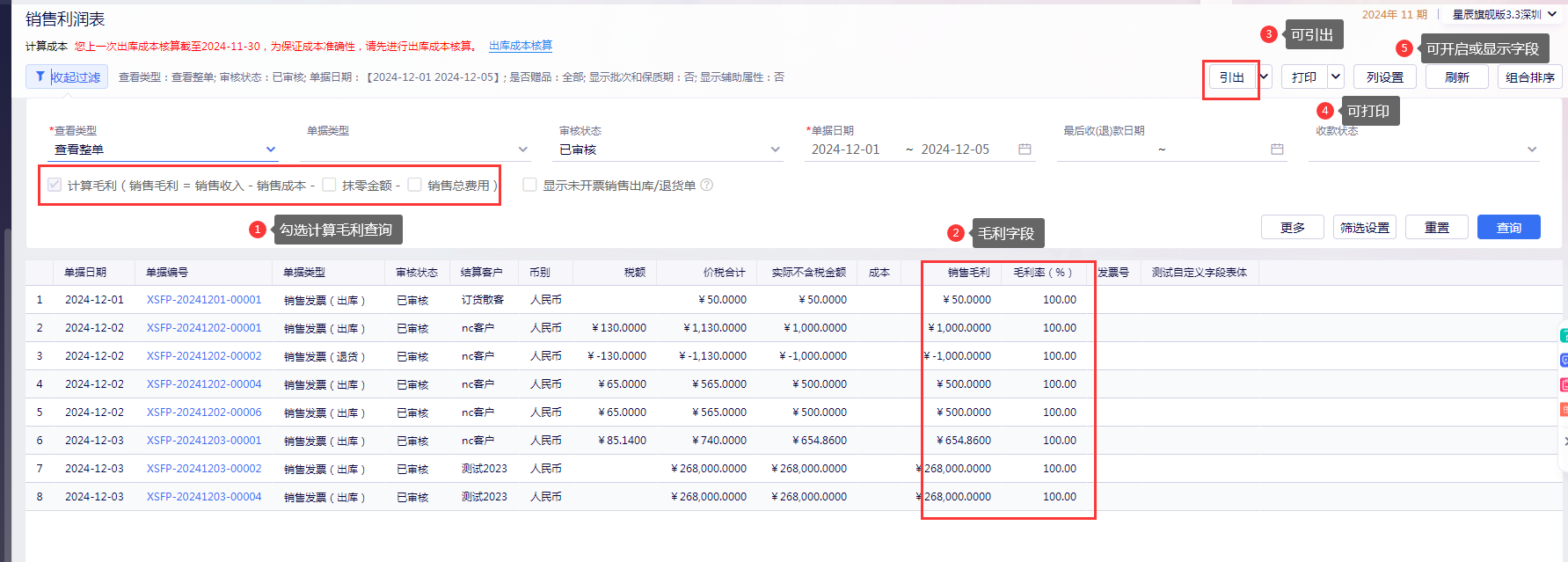Open document XSFP-20241201-00001
Image resolution: width=1568 pixels, height=562 pixels.
tap(204, 300)
